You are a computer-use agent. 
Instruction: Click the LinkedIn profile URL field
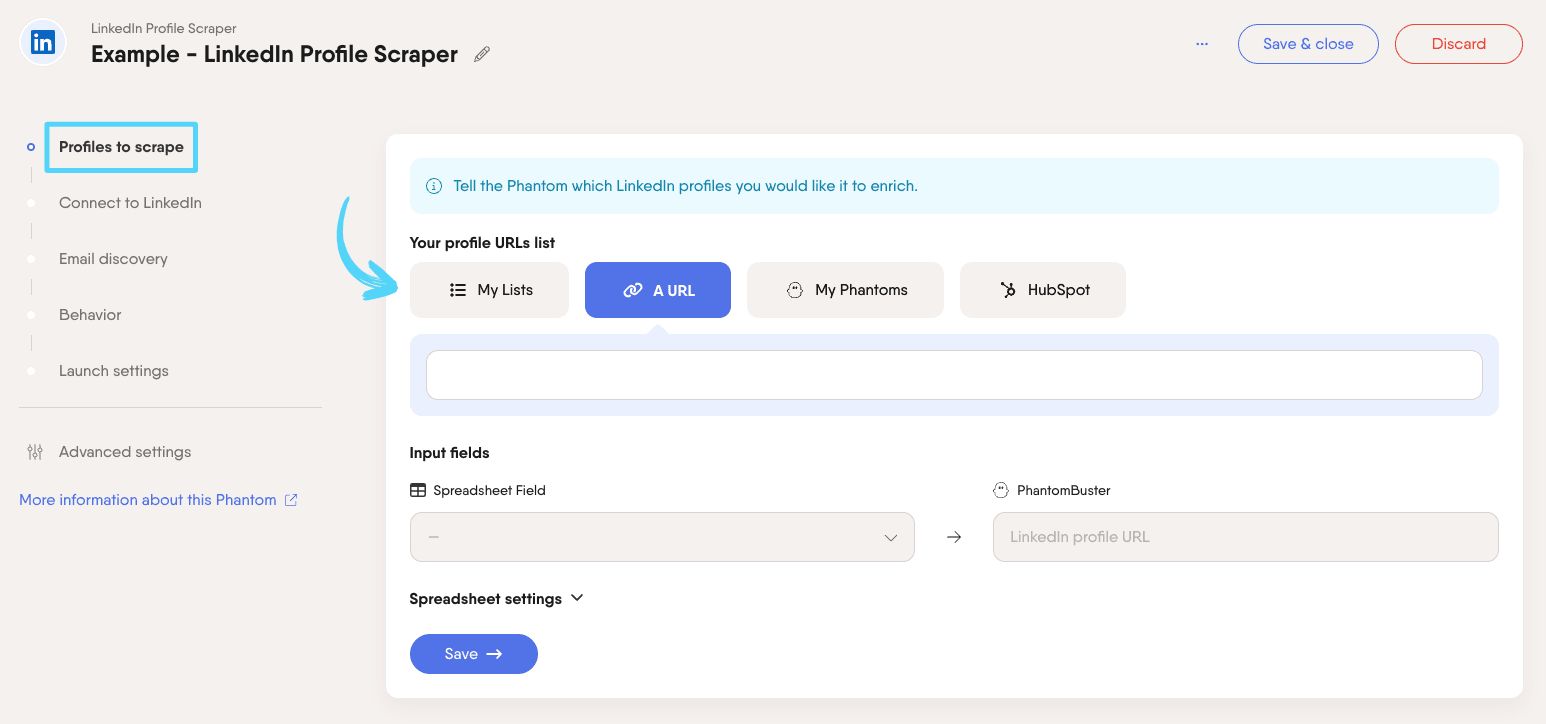click(x=1246, y=537)
